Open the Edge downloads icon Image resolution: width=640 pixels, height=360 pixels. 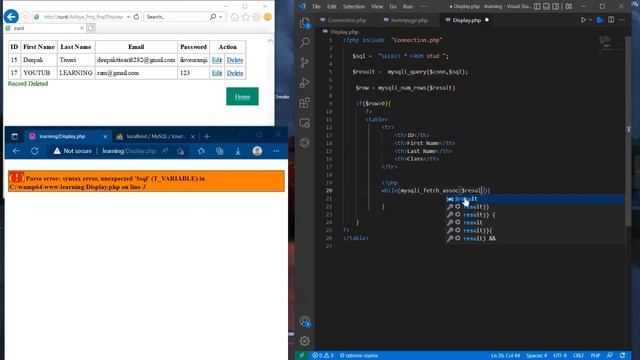[x=238, y=151]
